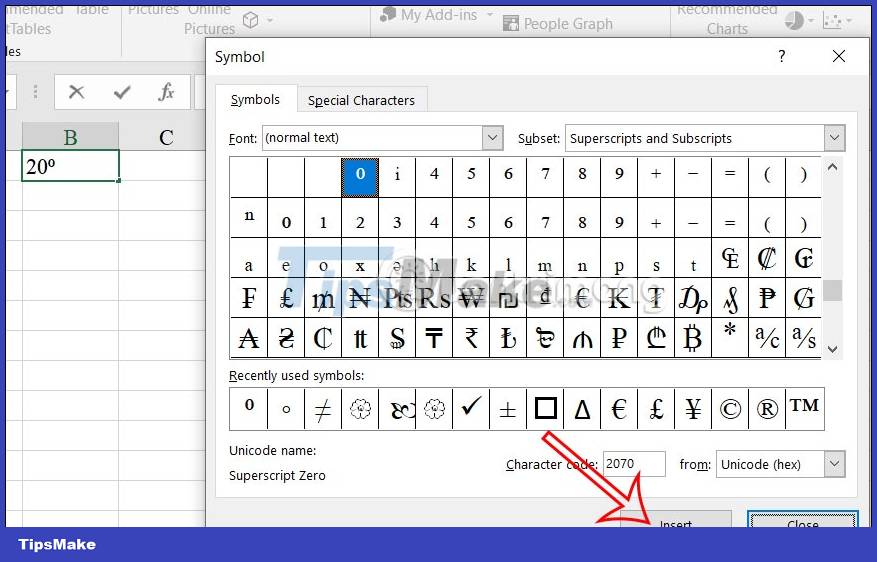Viewport: 877px width, 562px height.
Task: Pick the recently used plus-minus sign
Action: tap(508, 409)
